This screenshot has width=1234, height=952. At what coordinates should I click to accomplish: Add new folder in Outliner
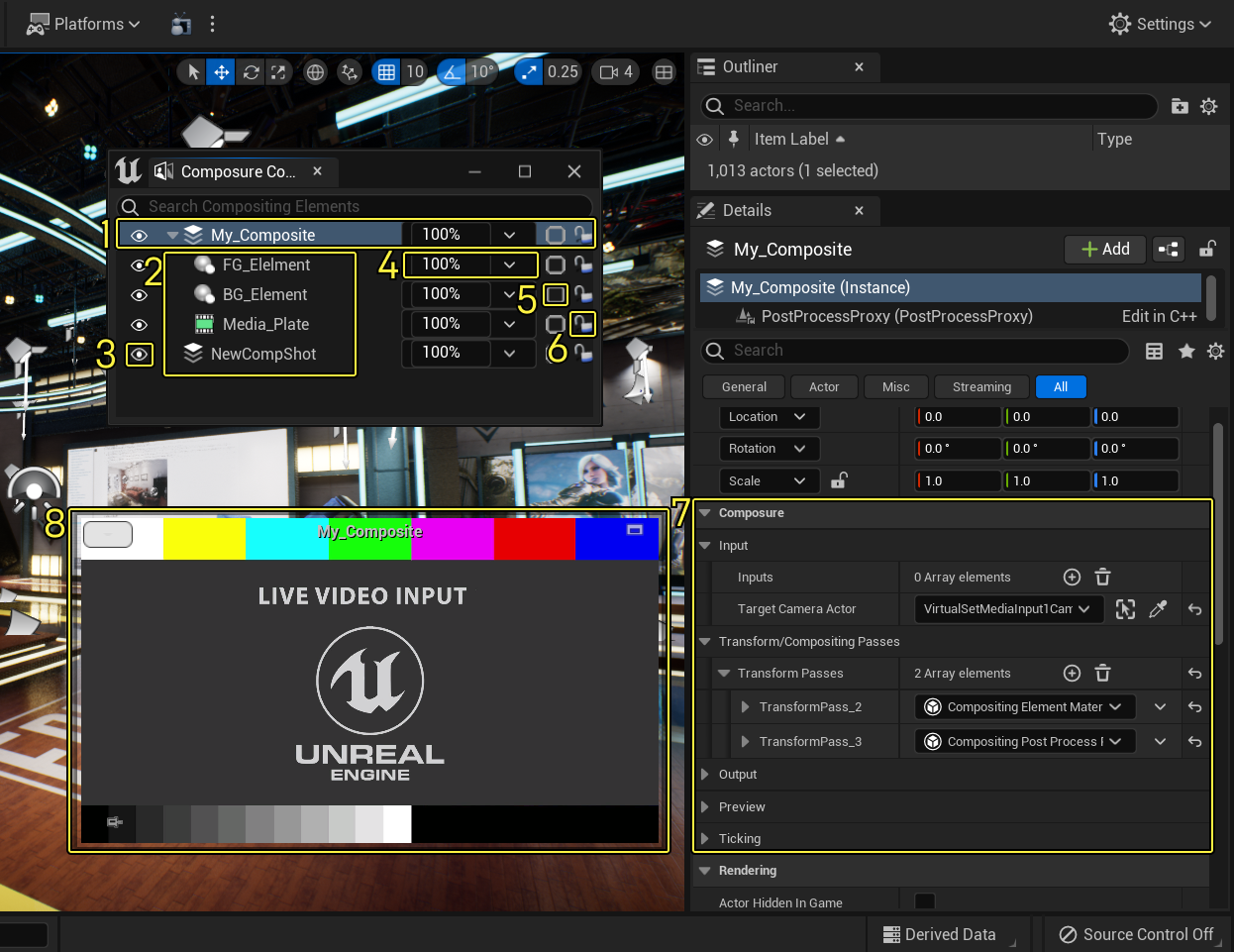[x=1180, y=106]
